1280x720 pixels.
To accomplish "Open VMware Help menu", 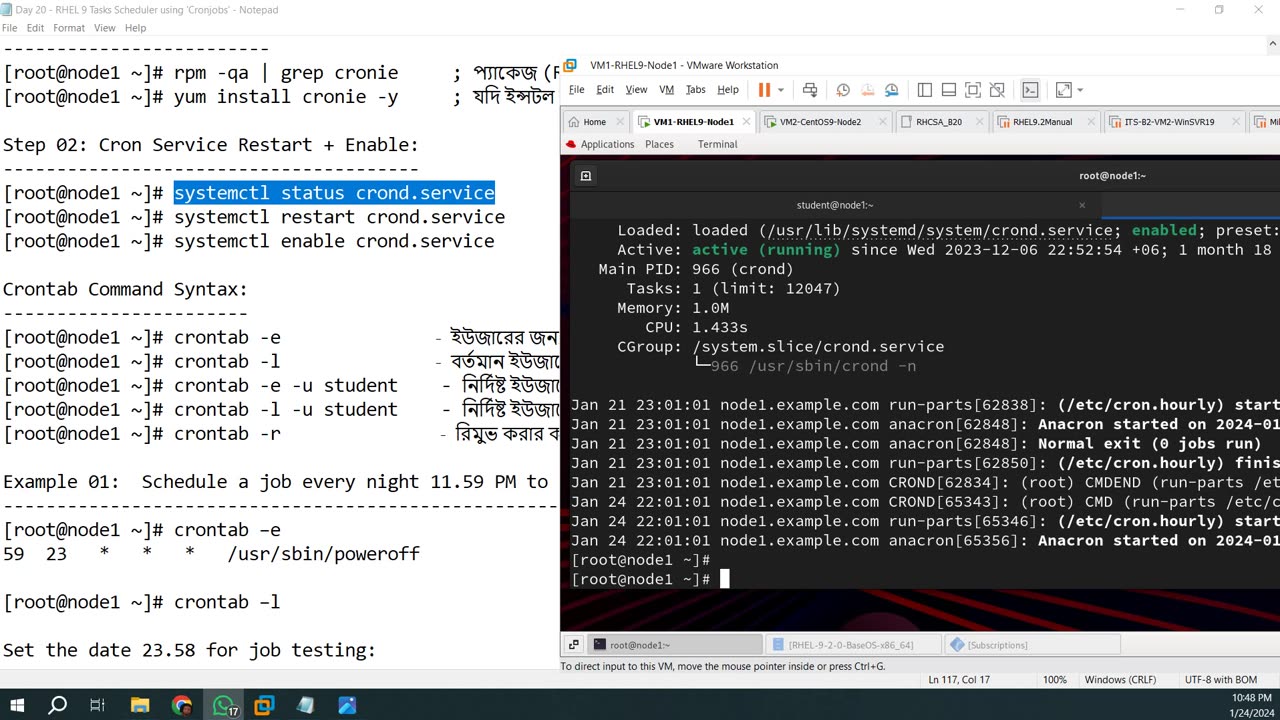I will 728,89.
